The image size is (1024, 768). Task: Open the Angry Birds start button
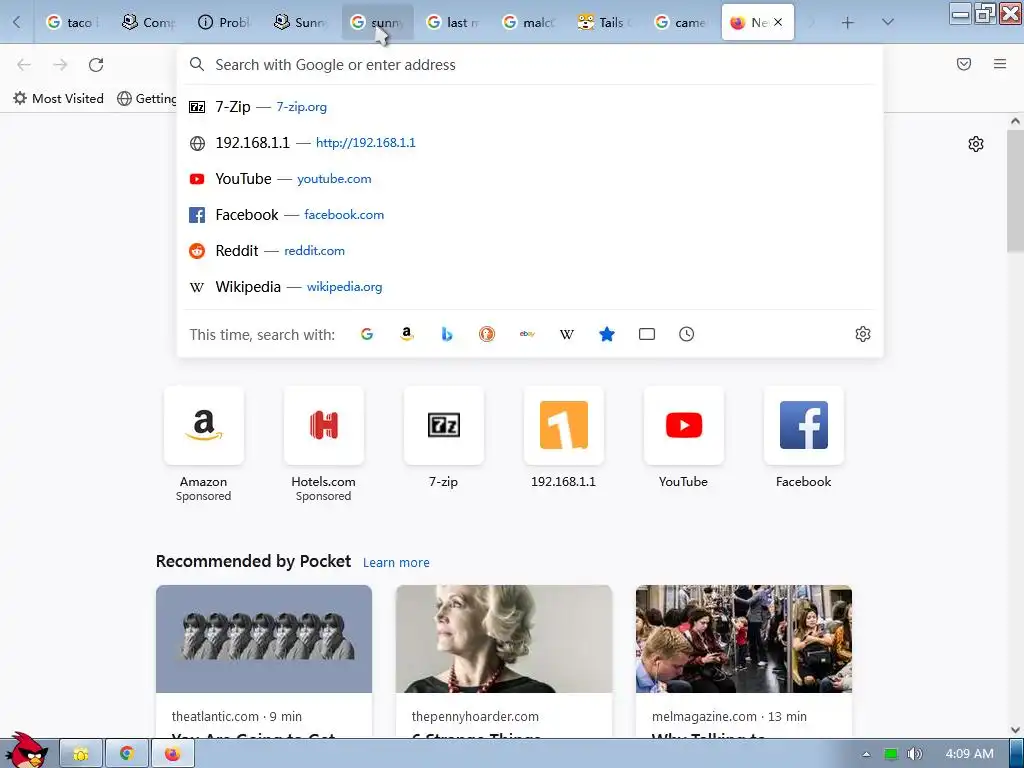pyautogui.click(x=25, y=751)
